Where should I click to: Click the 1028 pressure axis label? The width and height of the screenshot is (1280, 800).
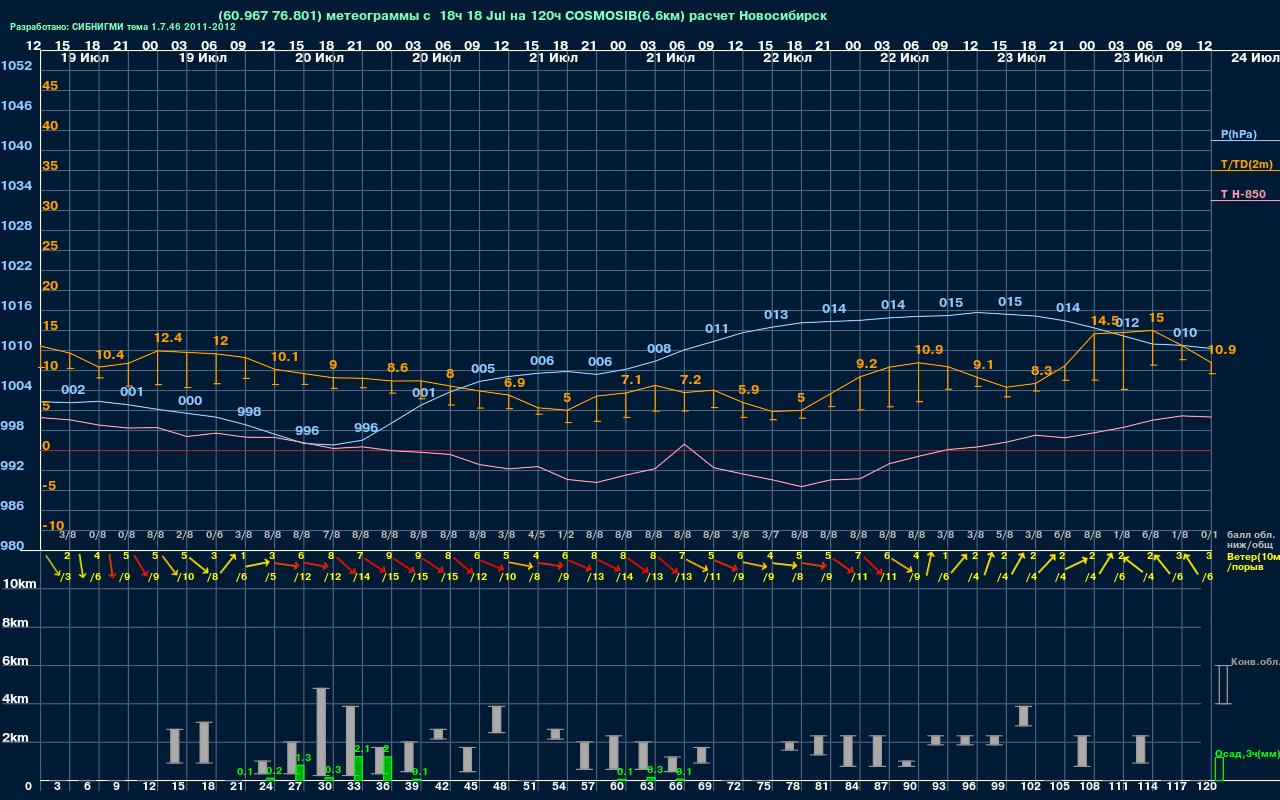coord(16,226)
